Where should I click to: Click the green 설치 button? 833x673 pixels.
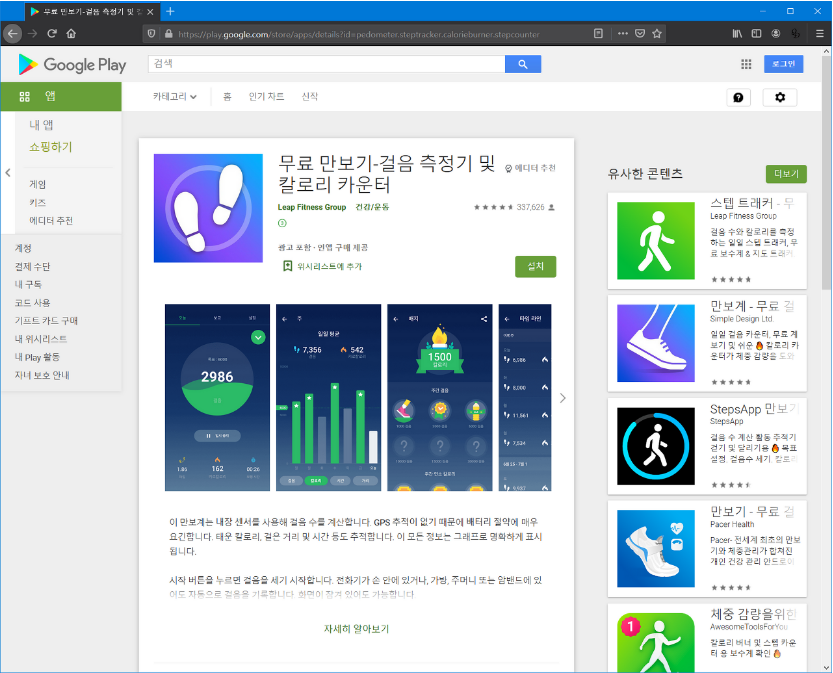pos(536,267)
